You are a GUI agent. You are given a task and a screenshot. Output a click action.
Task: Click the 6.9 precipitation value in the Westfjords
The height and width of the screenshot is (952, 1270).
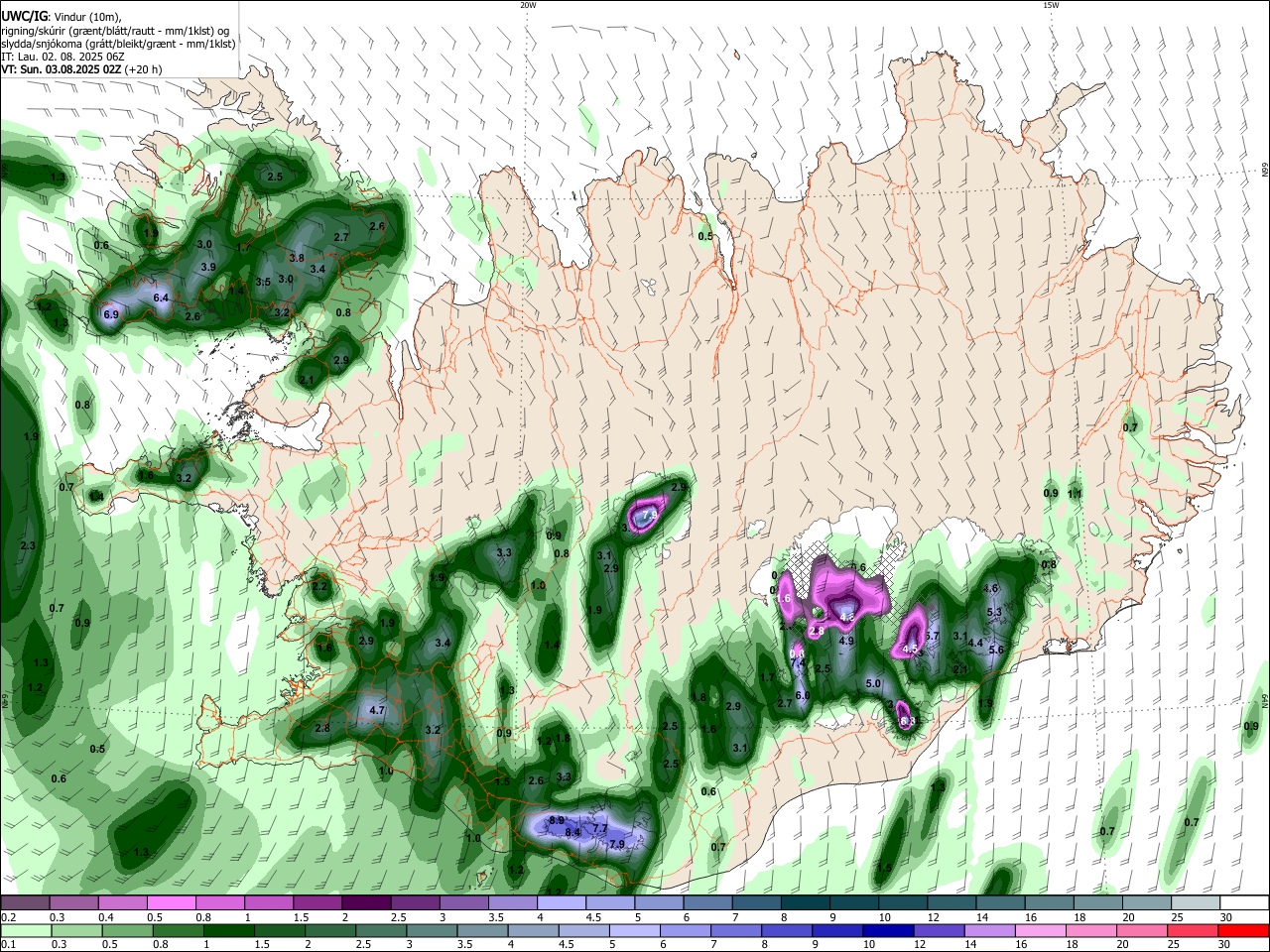111,314
